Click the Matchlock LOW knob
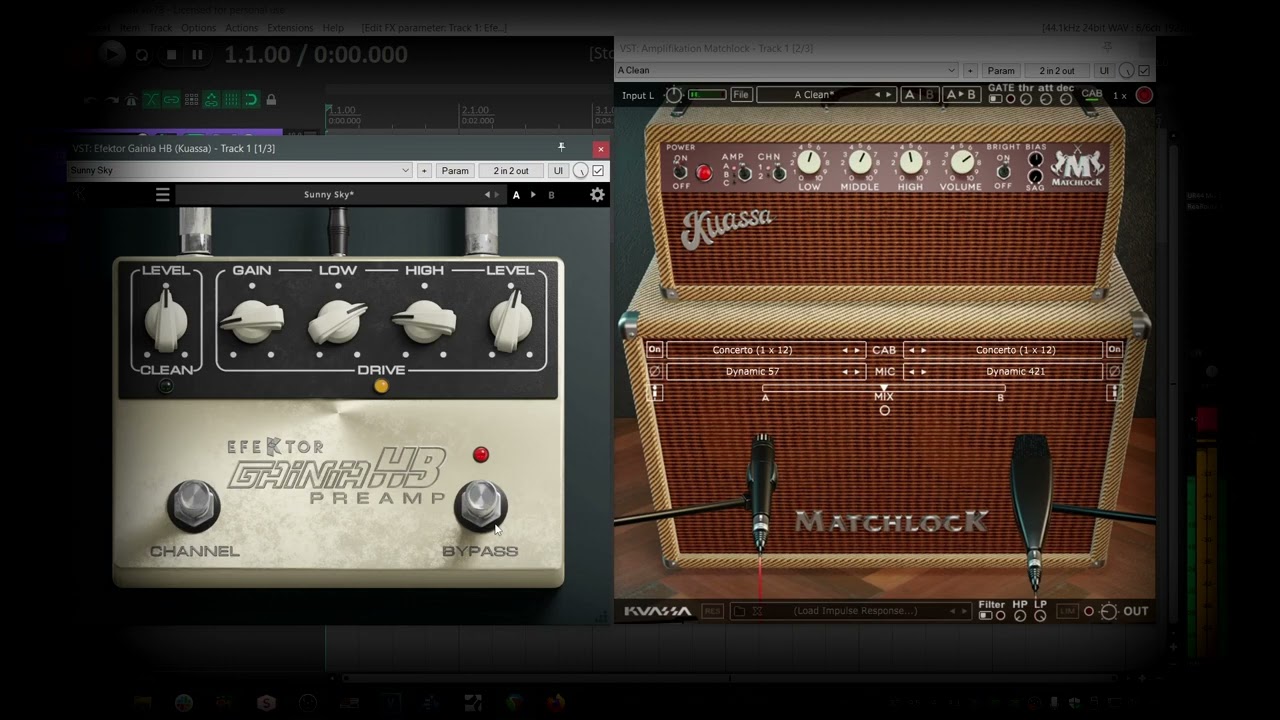 click(x=808, y=162)
